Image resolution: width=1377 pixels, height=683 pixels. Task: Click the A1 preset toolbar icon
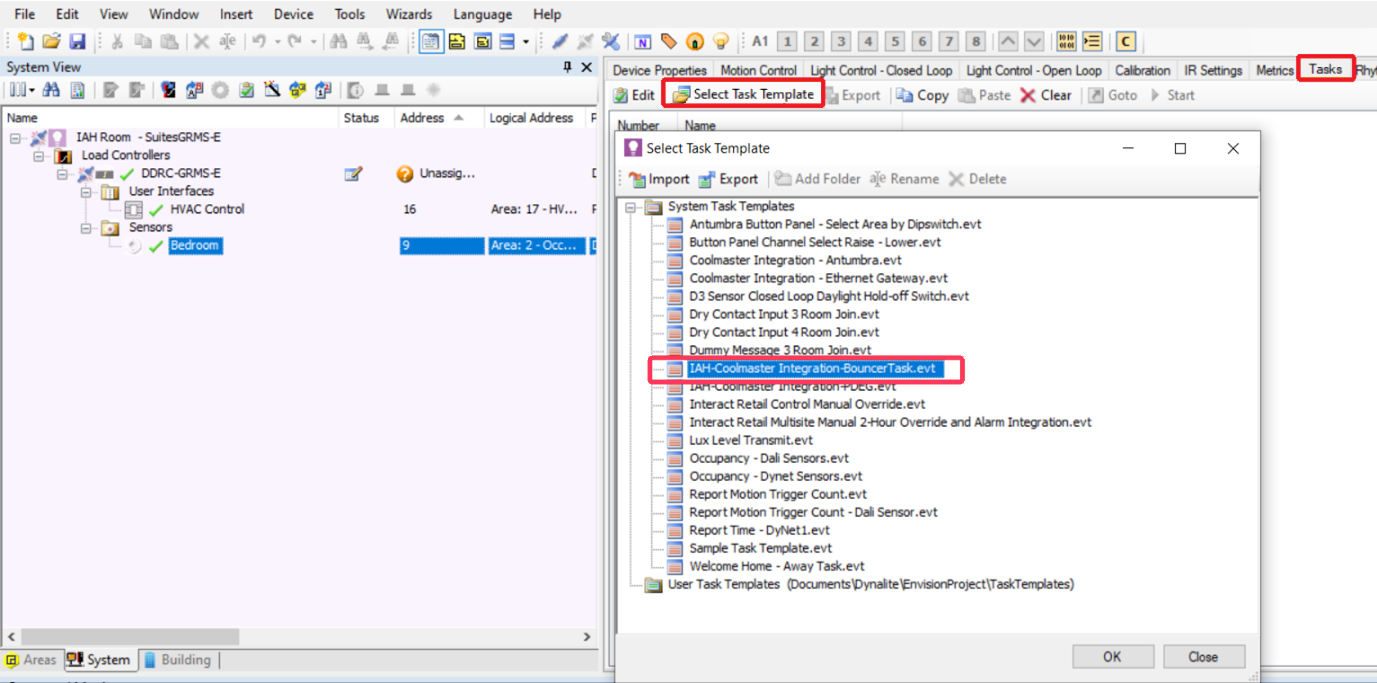[760, 42]
